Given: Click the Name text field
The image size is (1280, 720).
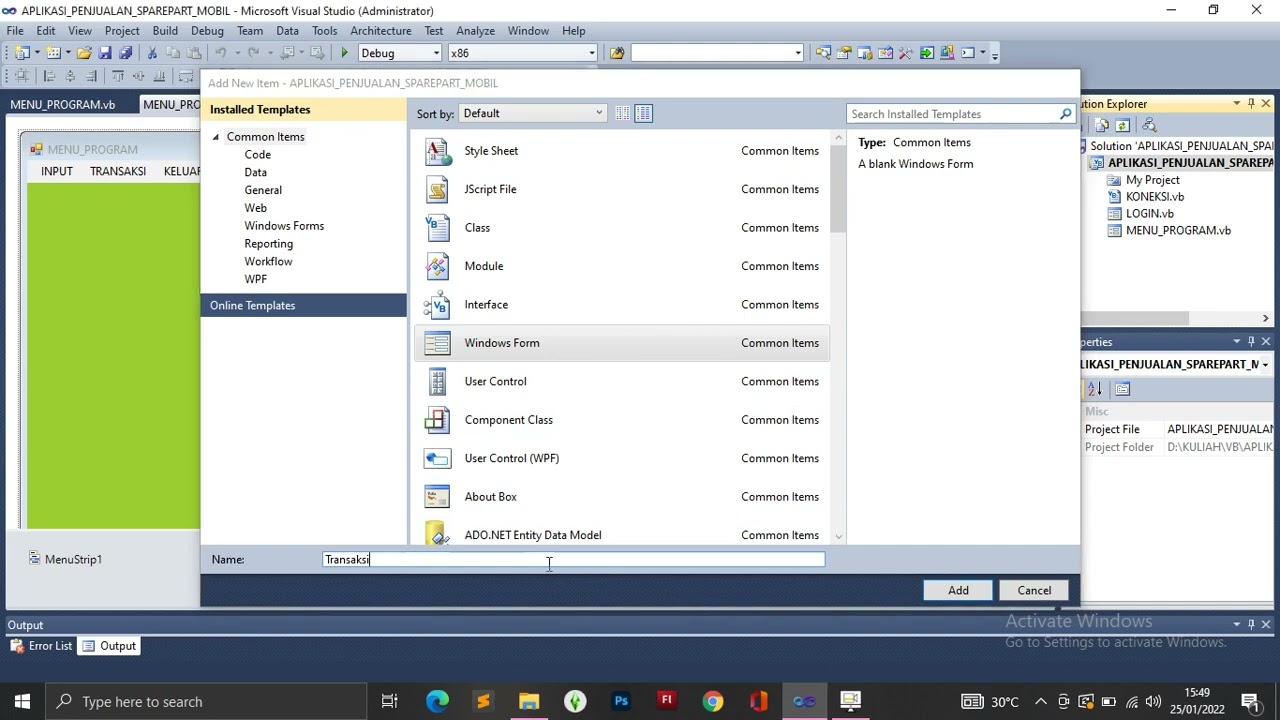Looking at the screenshot, I should (x=574, y=560).
